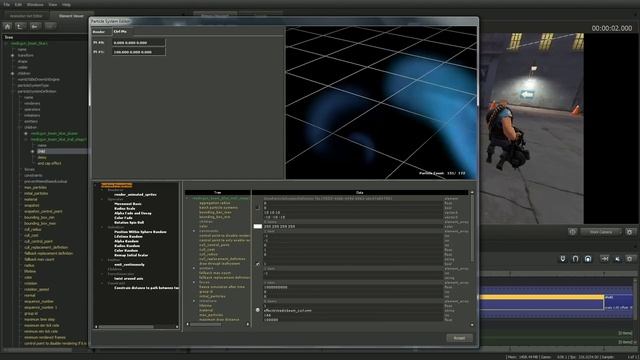Select Radius Random initializer

[x=127, y=246]
